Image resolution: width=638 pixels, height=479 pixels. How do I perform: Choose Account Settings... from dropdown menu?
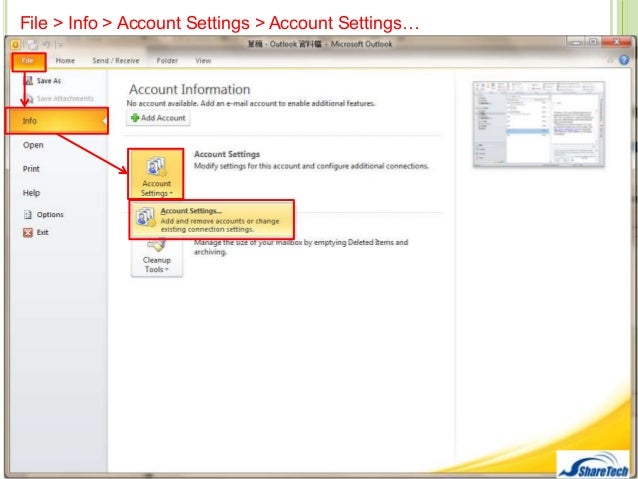pos(212,219)
